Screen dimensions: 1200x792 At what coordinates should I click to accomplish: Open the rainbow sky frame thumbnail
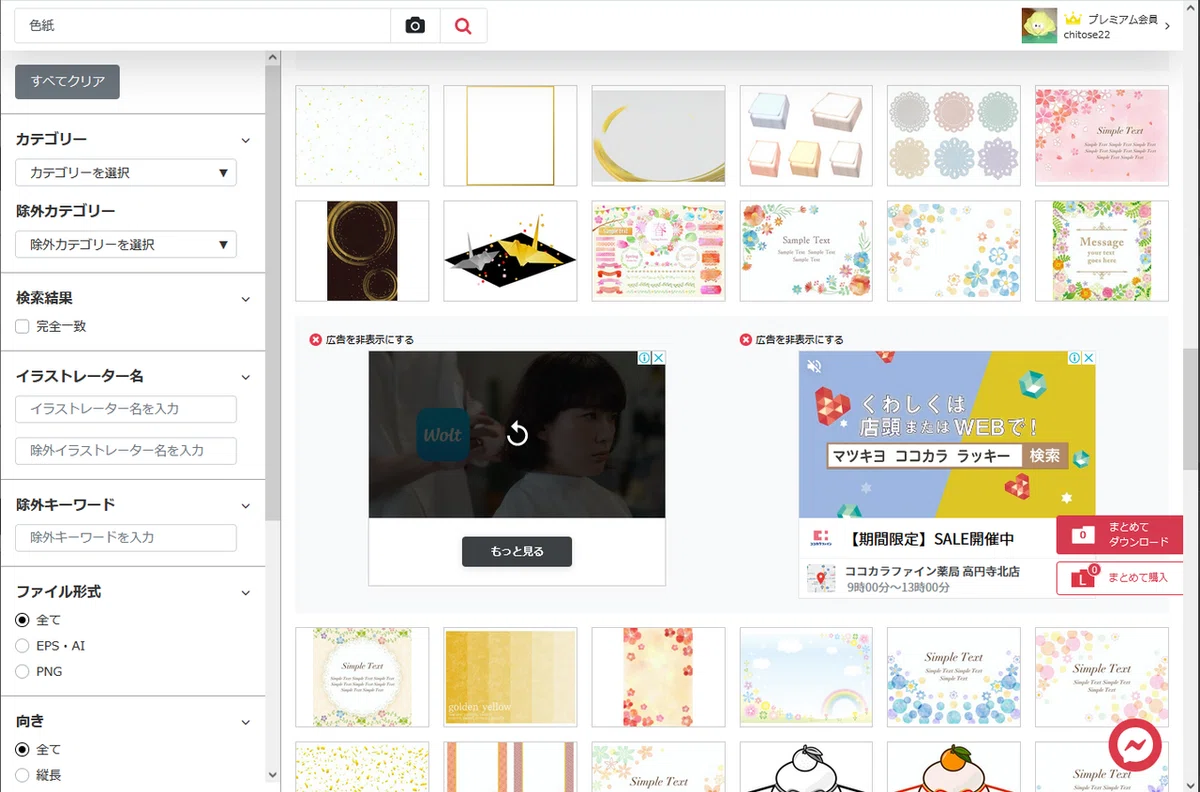click(x=806, y=677)
